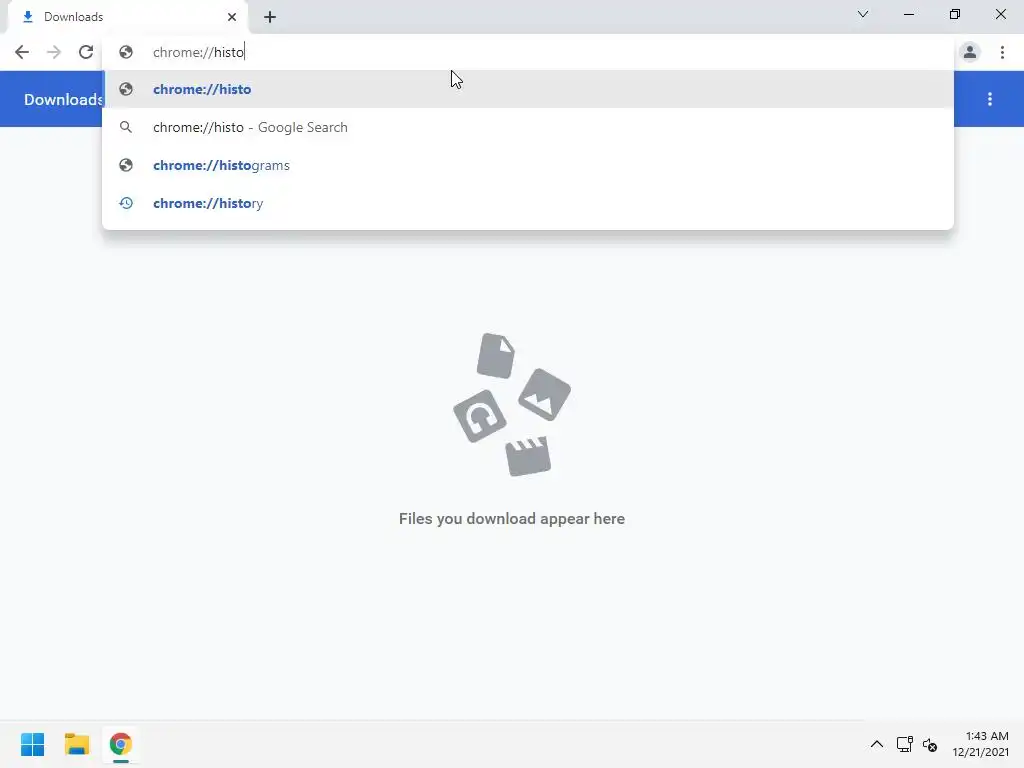Open a new tab with the plus button
Image resolution: width=1024 pixels, height=768 pixels.
coord(270,17)
